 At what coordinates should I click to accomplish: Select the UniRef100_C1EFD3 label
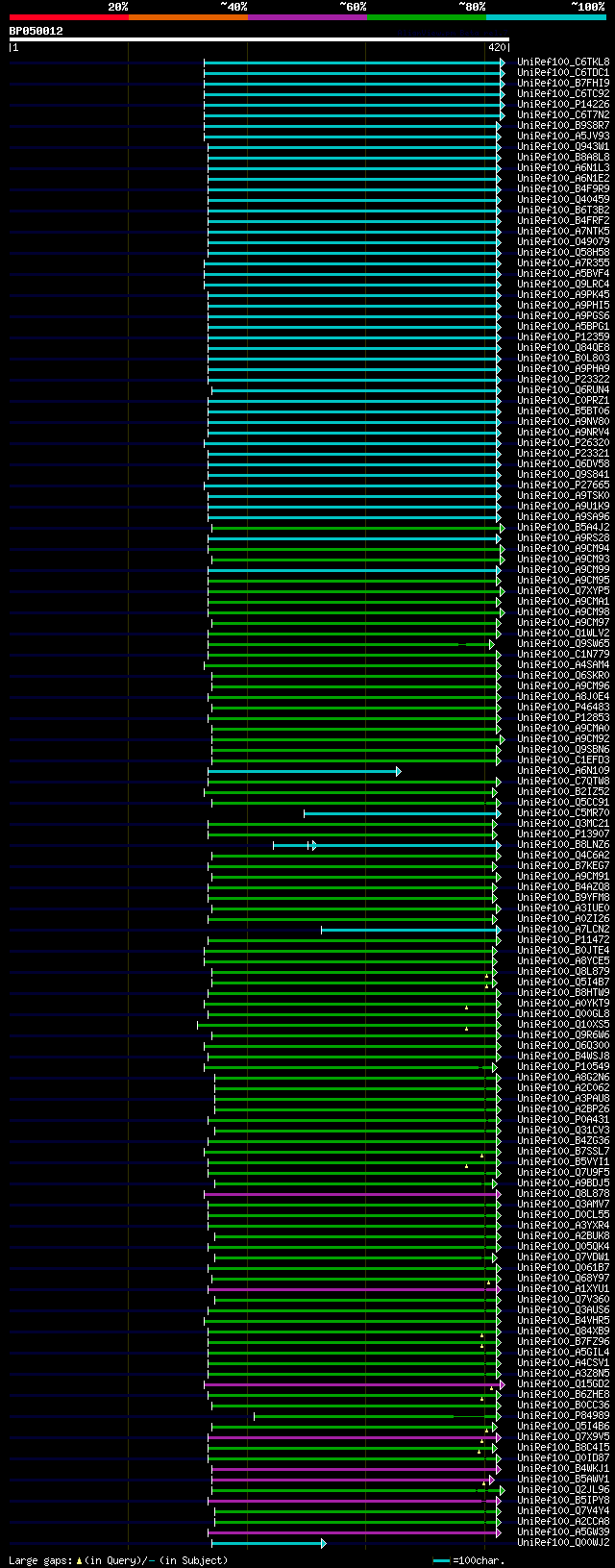pyautogui.click(x=563, y=759)
